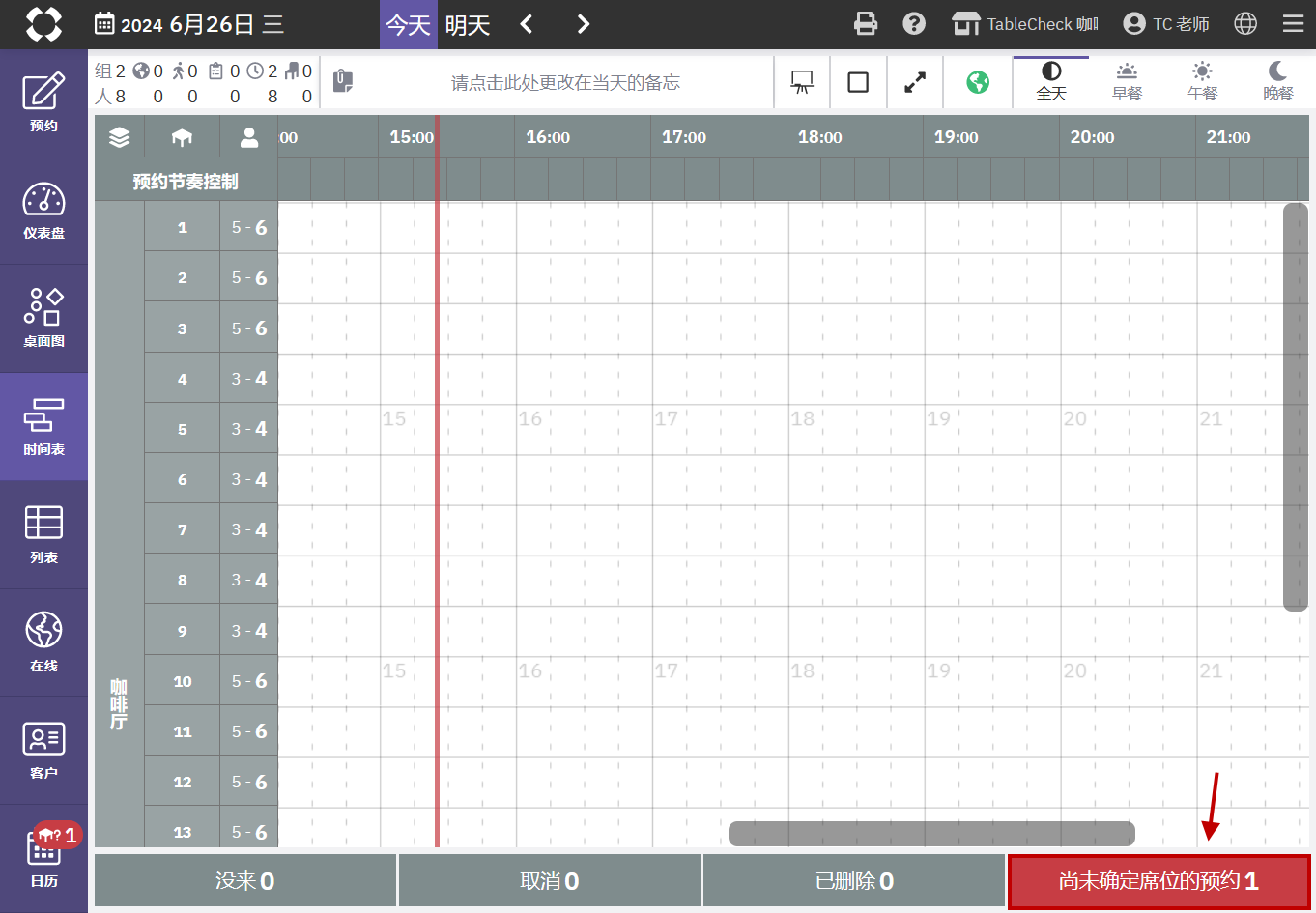The height and width of the screenshot is (913, 1316).
Task: Switch to 全天 all-day tab
Action: (x=1051, y=82)
